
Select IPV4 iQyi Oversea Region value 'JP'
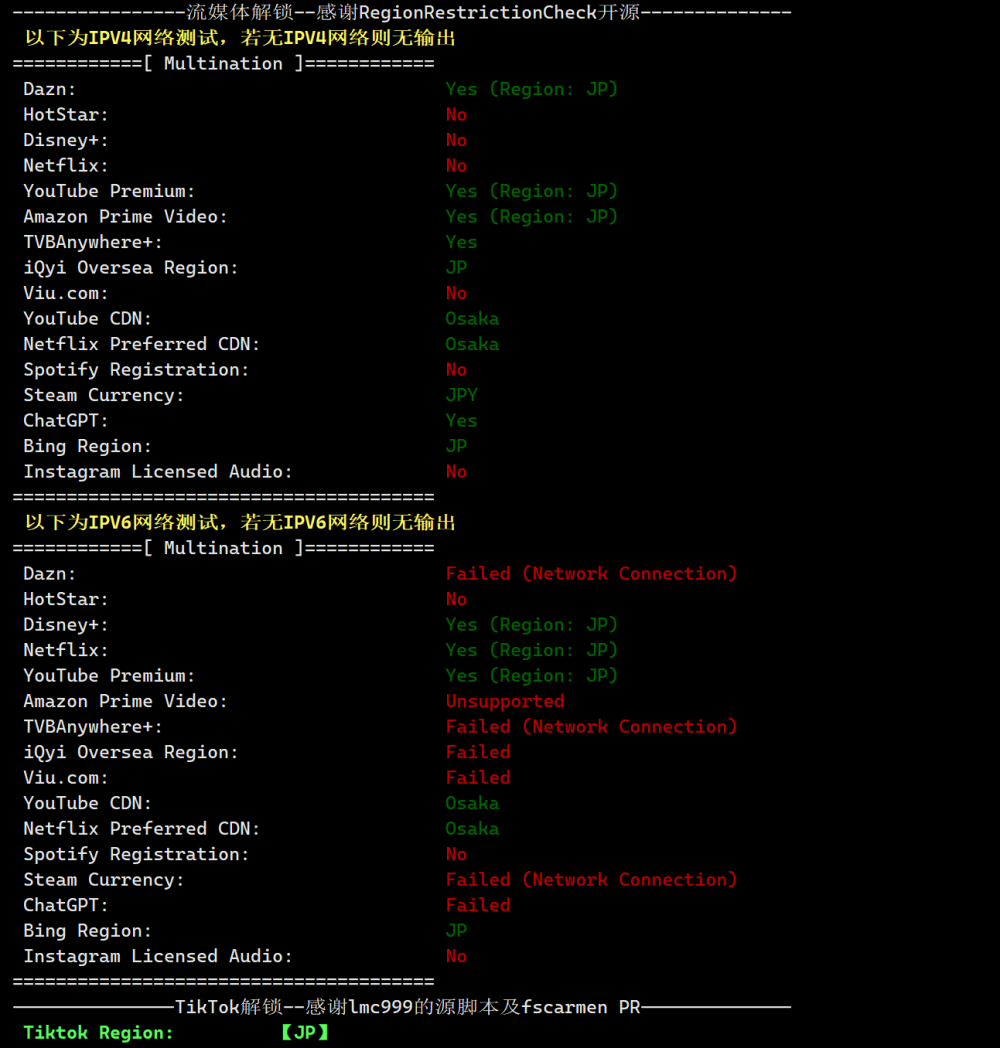click(x=457, y=268)
